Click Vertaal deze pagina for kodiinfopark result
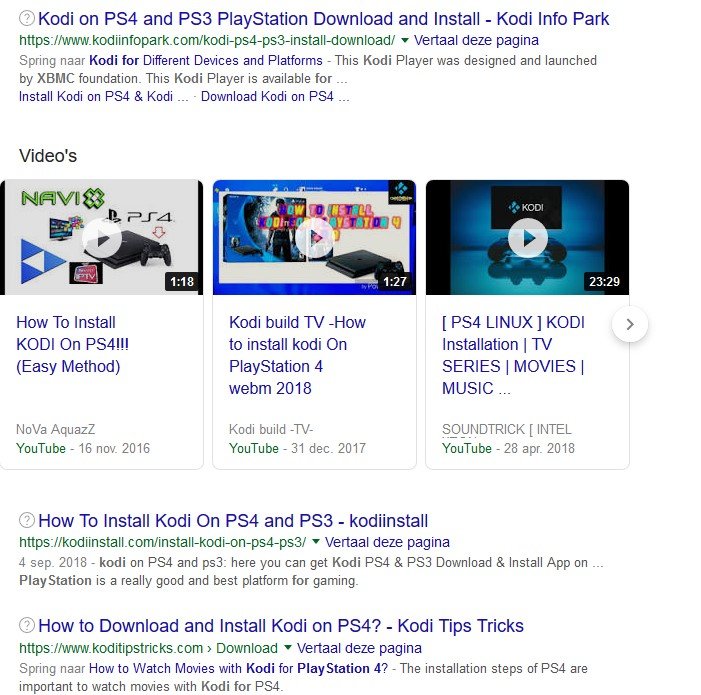The height and width of the screenshot is (695, 701). 476,40
